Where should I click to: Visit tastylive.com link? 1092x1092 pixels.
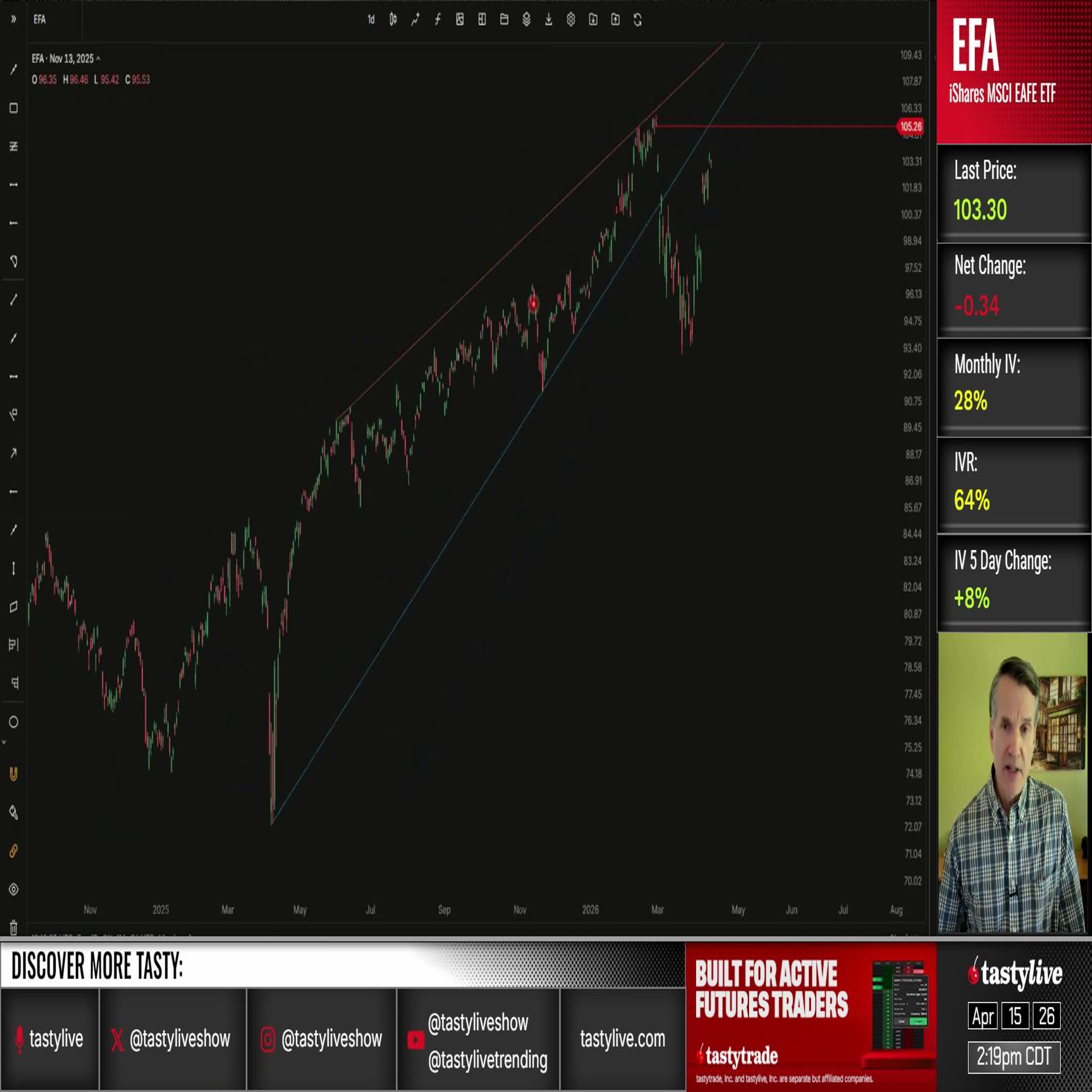(x=622, y=1038)
